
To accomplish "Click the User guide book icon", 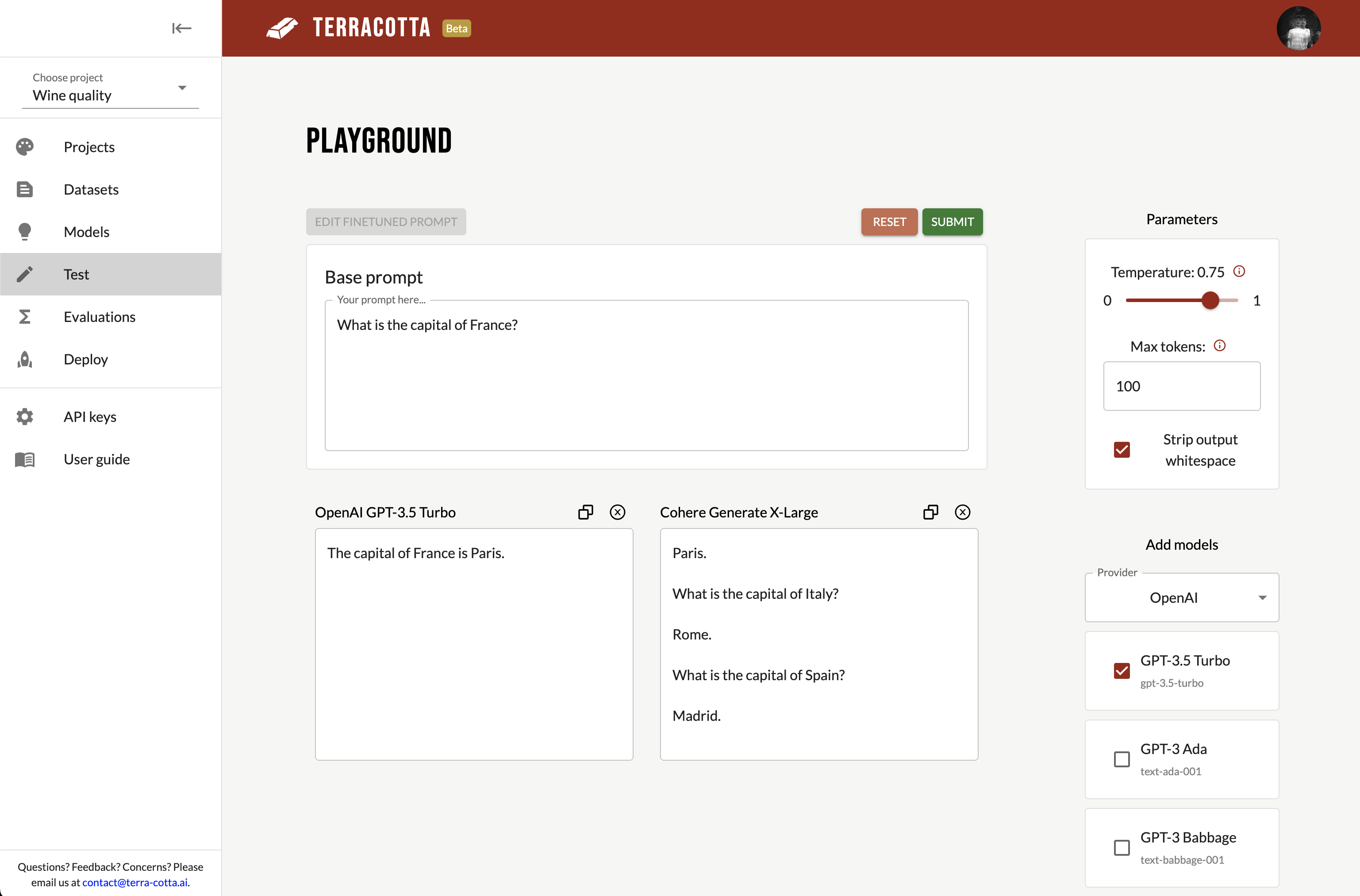I will point(25,459).
